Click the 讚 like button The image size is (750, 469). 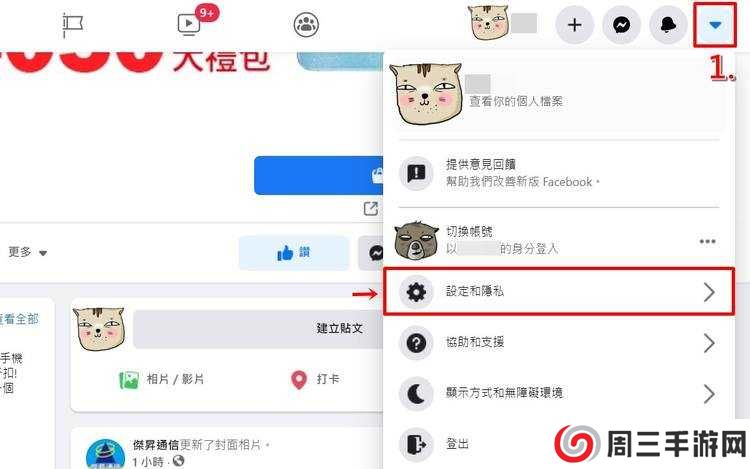click(x=294, y=252)
